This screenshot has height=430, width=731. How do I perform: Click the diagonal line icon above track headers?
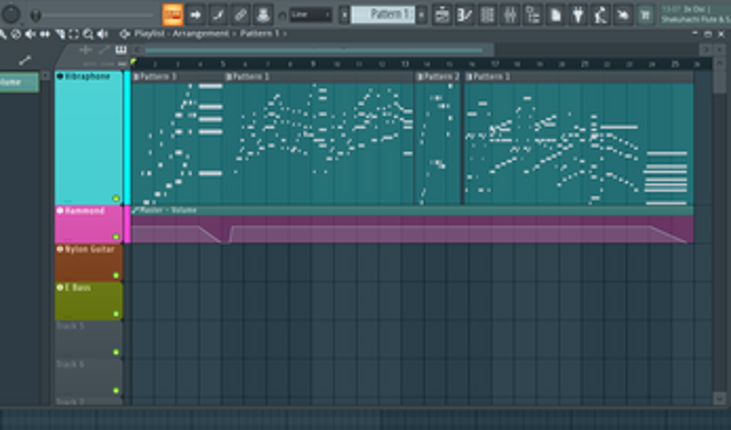pyautogui.click(x=104, y=49)
